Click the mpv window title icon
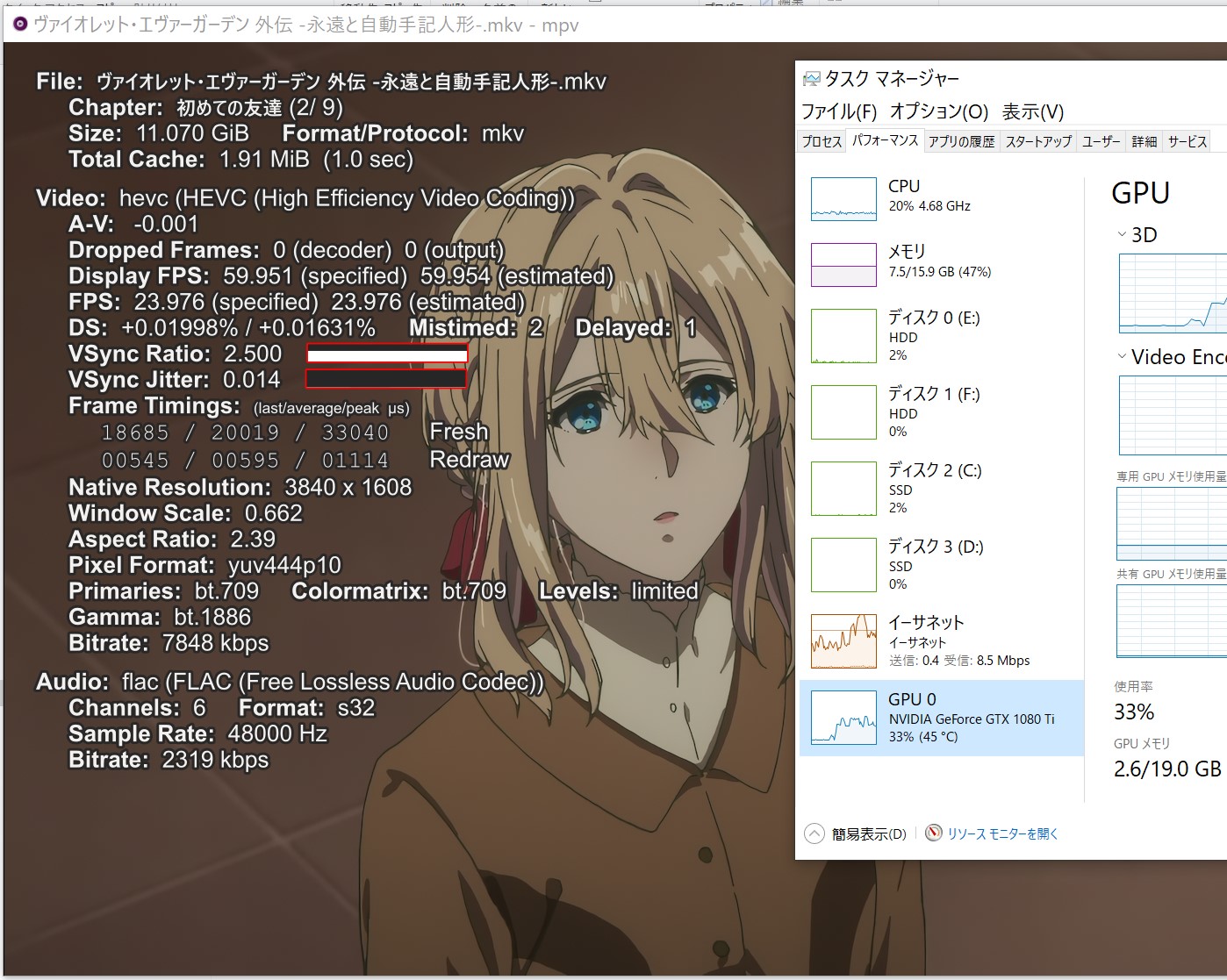Viewport: 1227px width, 980px height. 19,24
